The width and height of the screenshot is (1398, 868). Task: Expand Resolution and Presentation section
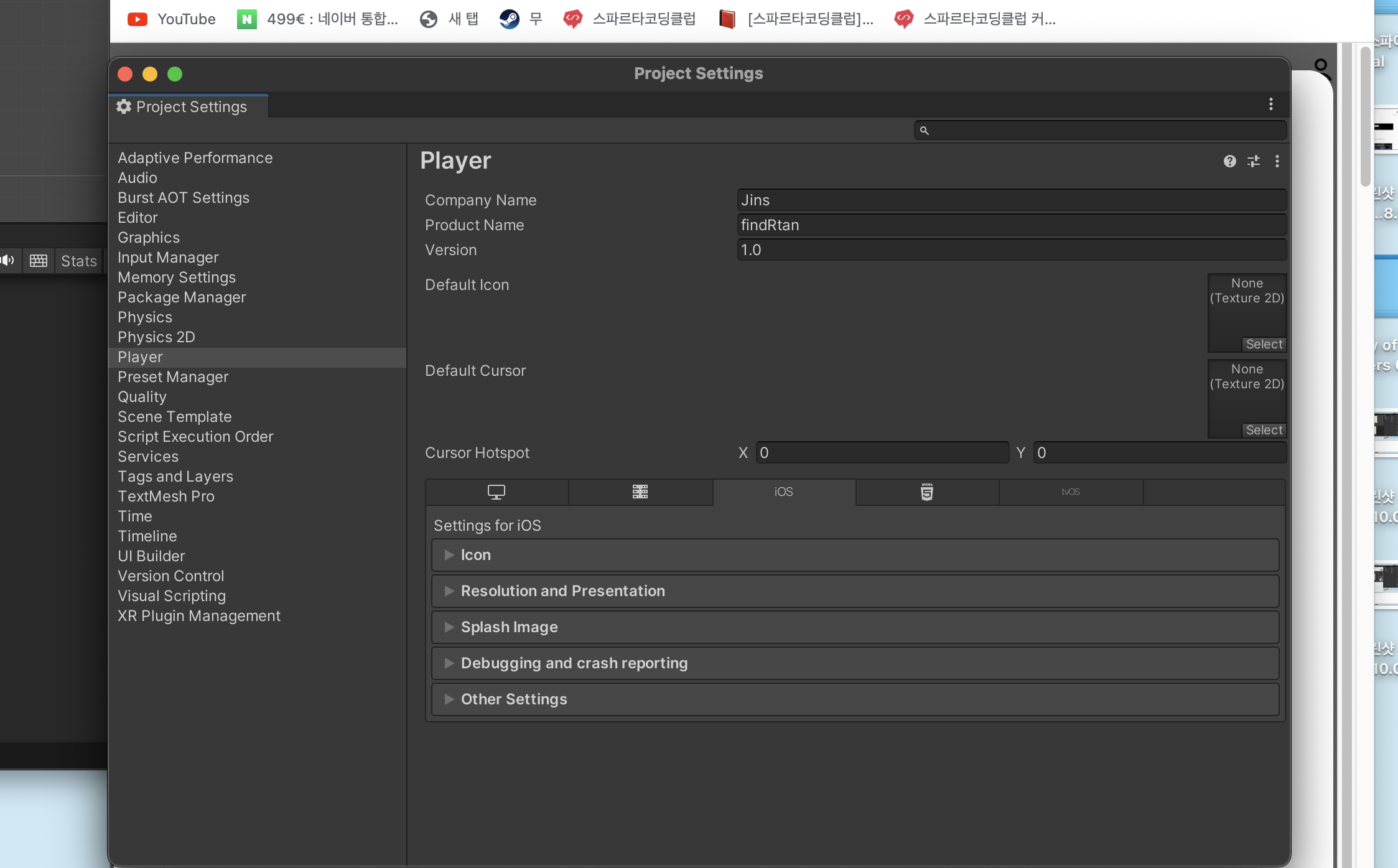[x=855, y=591]
